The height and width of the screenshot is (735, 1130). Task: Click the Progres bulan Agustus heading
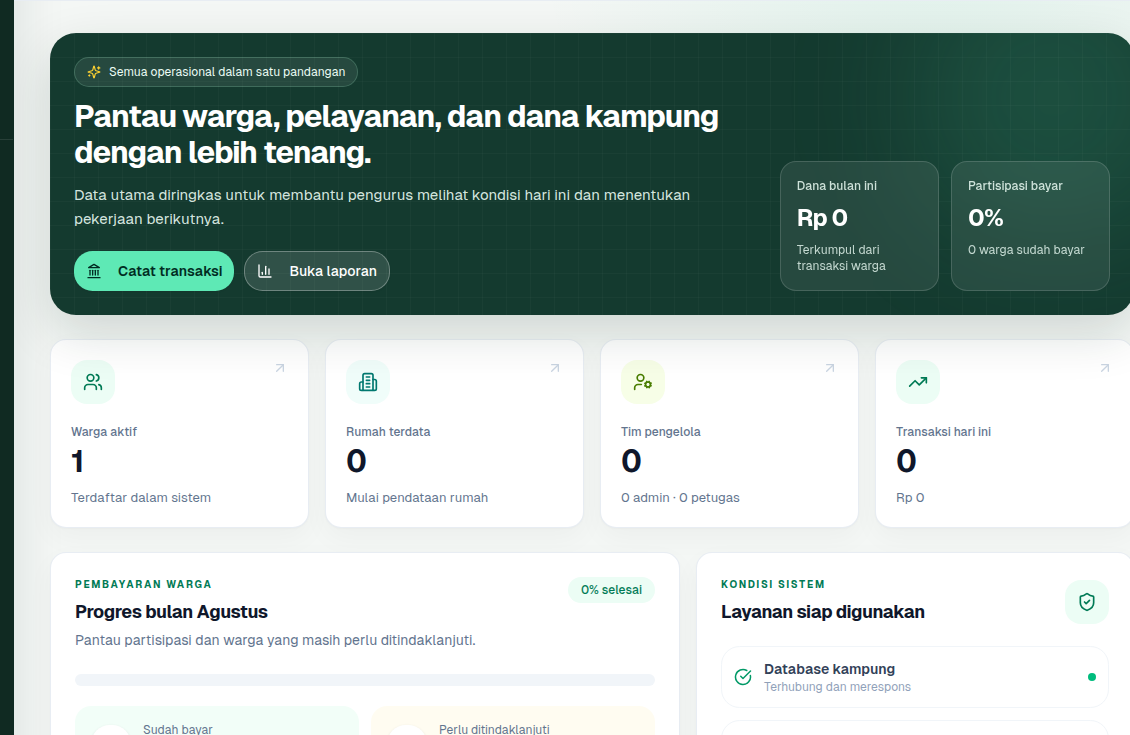[172, 612]
